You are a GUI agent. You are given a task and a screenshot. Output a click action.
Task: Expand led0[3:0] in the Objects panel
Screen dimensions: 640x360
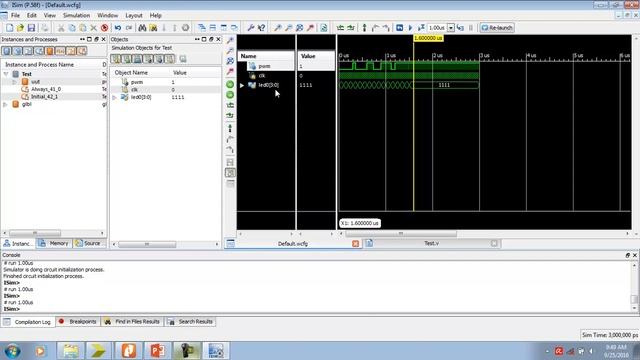click(x=115, y=98)
